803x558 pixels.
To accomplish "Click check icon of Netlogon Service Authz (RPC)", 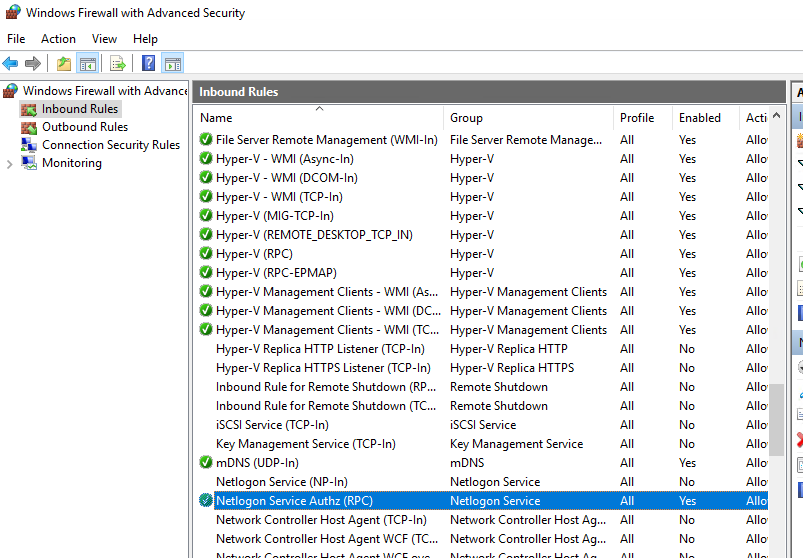I will pyautogui.click(x=206, y=500).
